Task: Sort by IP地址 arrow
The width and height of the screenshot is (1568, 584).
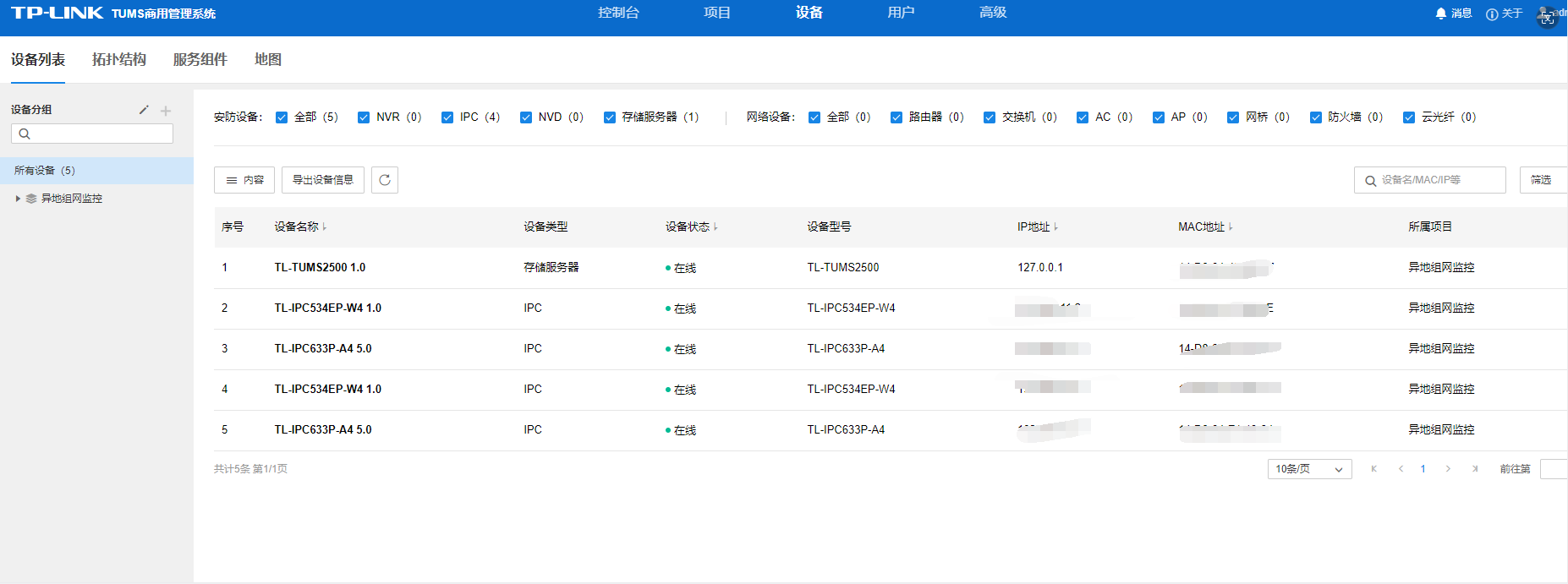Action: click(x=1056, y=227)
